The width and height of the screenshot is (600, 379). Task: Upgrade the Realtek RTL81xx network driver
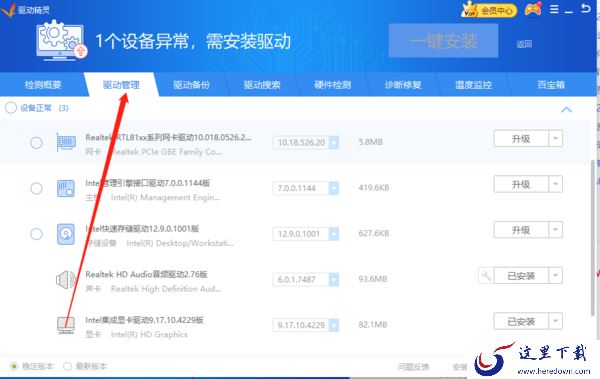coord(521,139)
